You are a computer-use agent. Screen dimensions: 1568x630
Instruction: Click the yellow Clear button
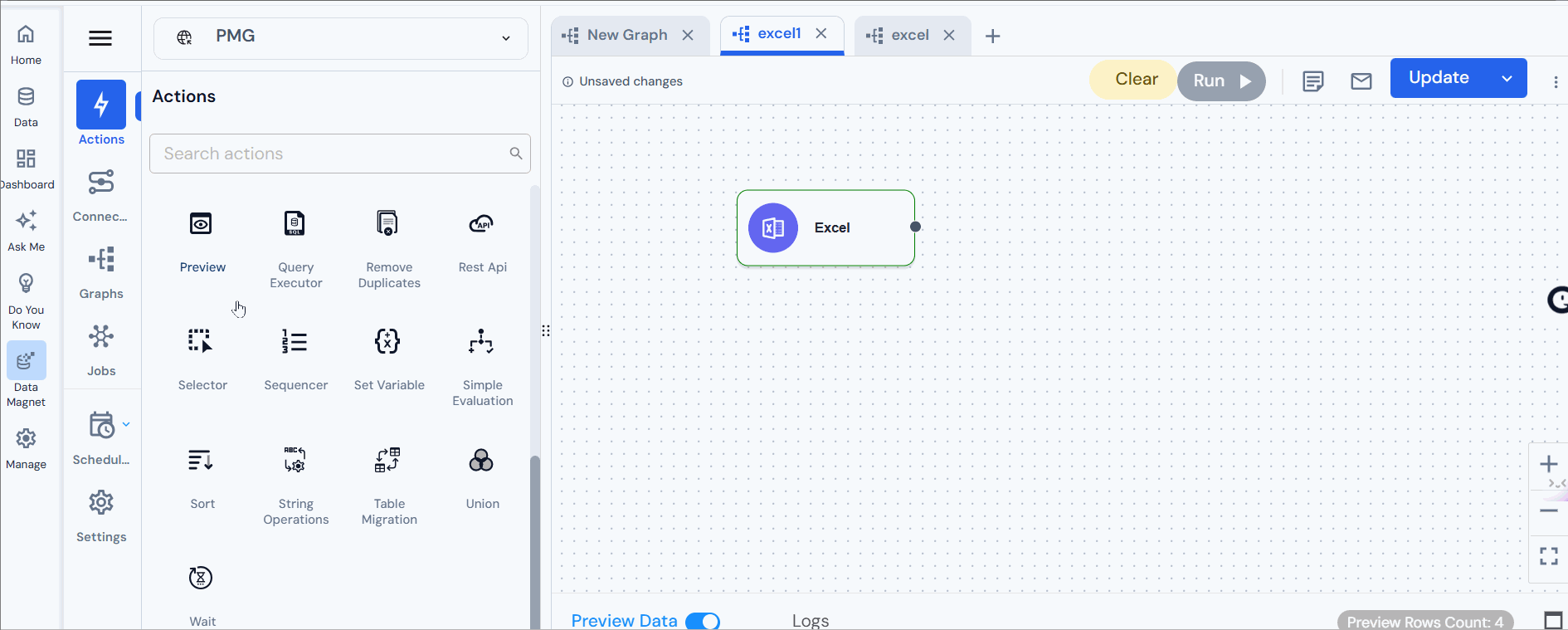(1135, 80)
